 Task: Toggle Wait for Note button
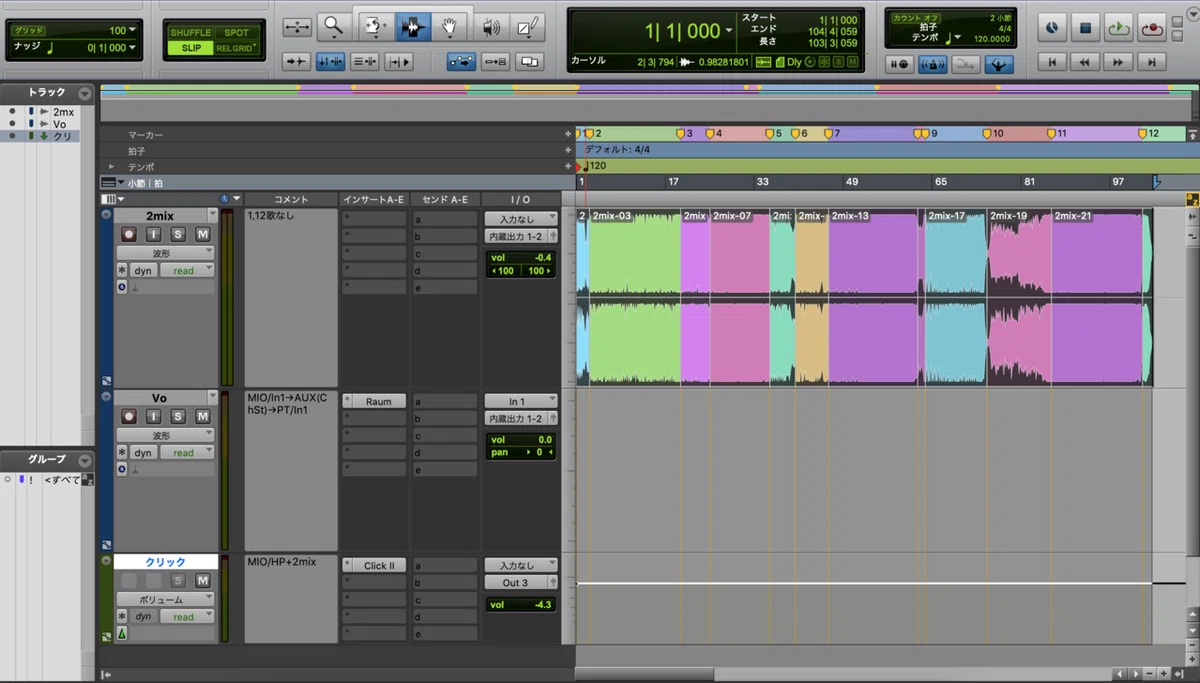pyautogui.click(x=899, y=64)
